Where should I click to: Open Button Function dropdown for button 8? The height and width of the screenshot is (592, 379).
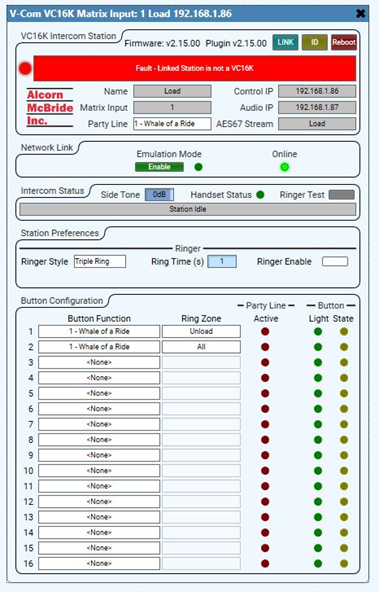[x=99, y=440]
